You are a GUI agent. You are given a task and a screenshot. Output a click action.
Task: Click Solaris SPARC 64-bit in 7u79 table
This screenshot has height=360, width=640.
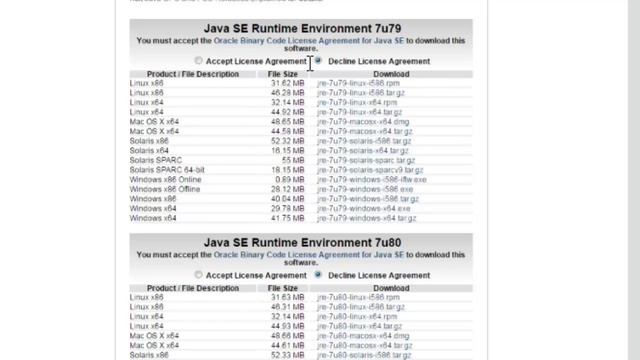pyautogui.click(x=167, y=170)
